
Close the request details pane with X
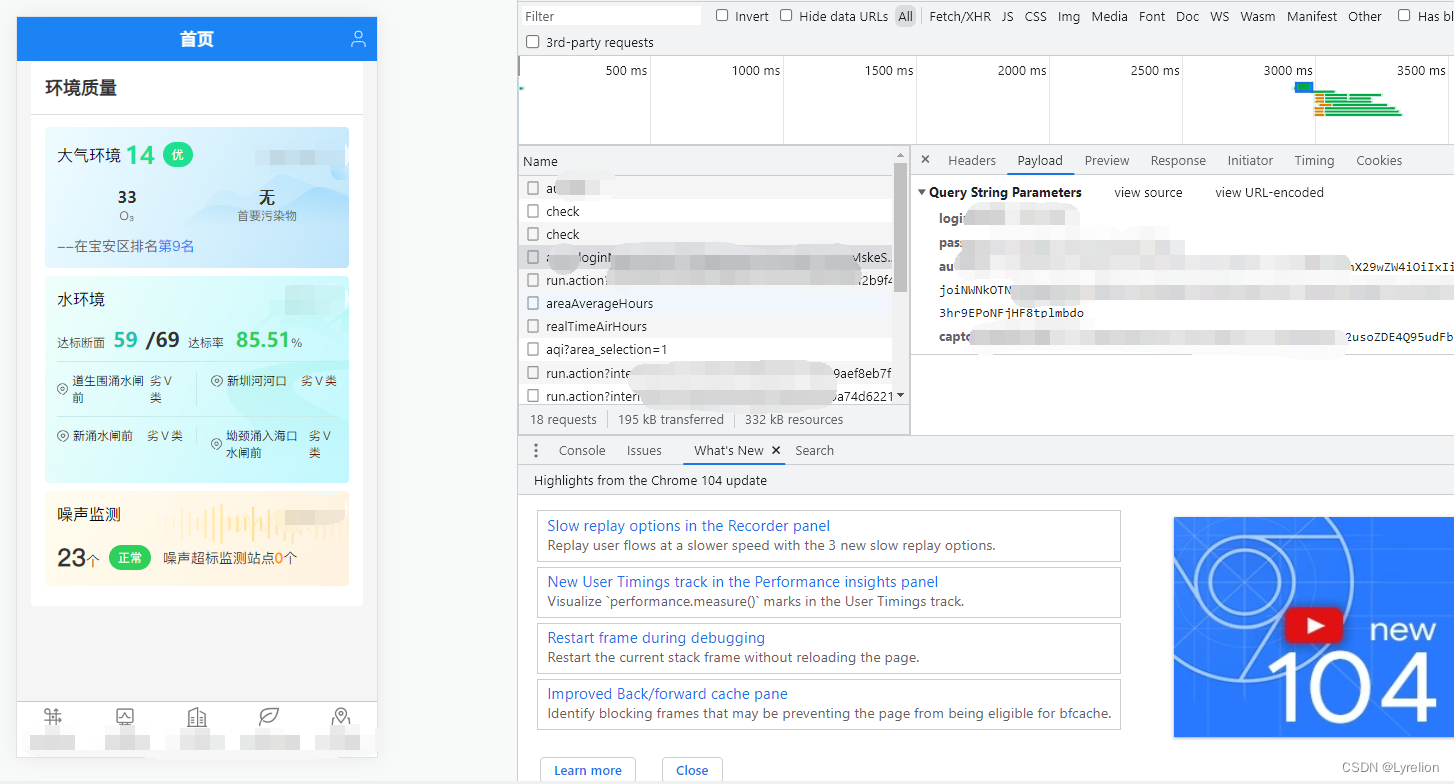925,160
